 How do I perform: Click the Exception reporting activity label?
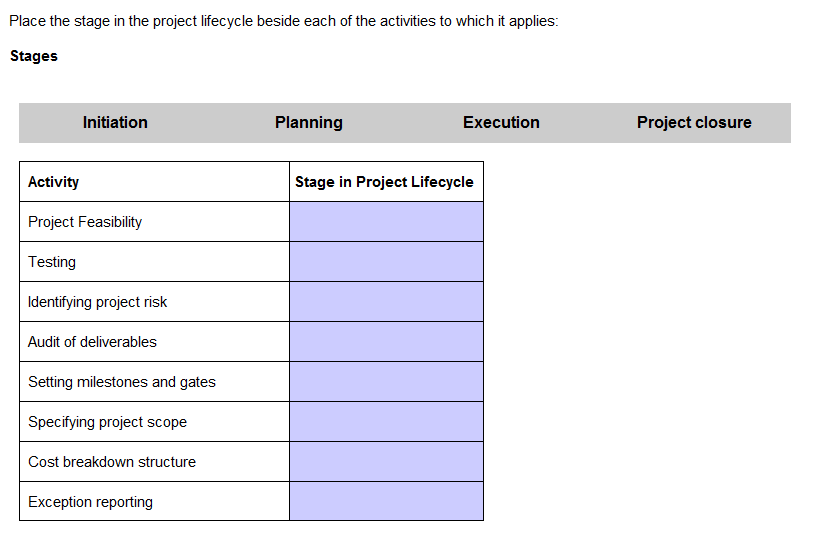coord(90,502)
